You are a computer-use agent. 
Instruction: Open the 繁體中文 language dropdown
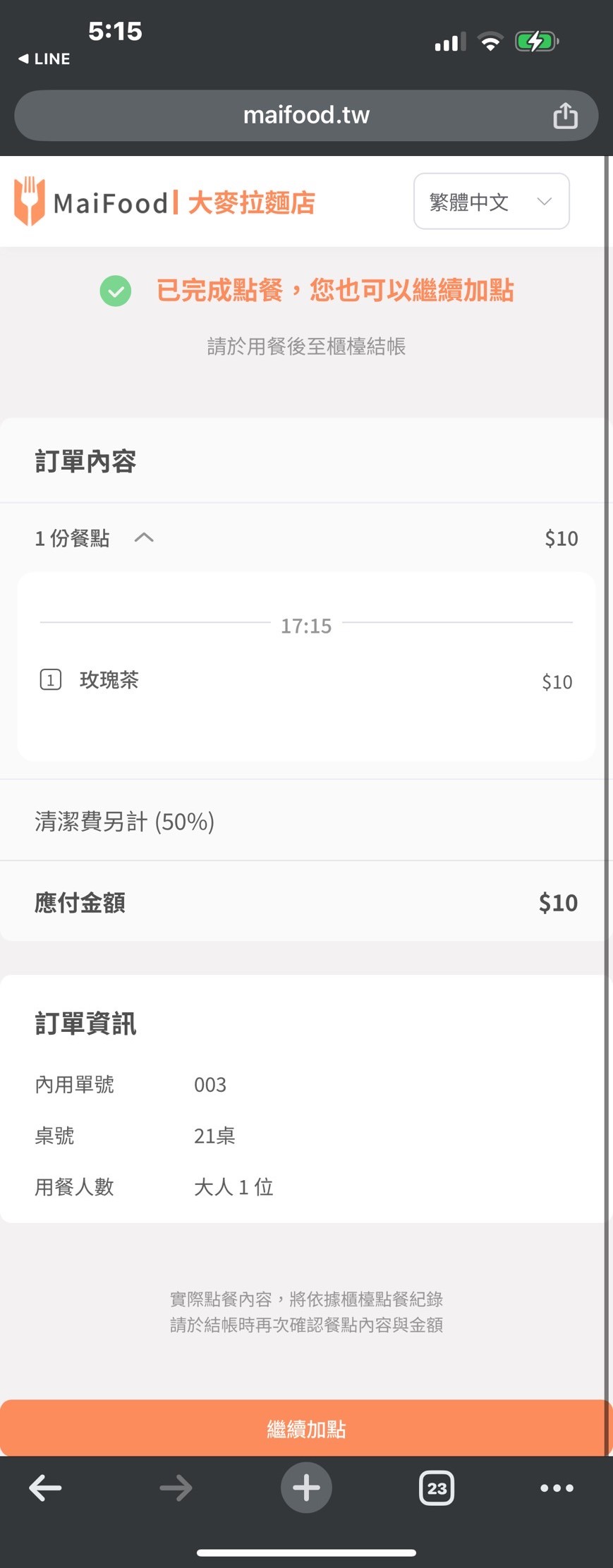[x=491, y=202]
